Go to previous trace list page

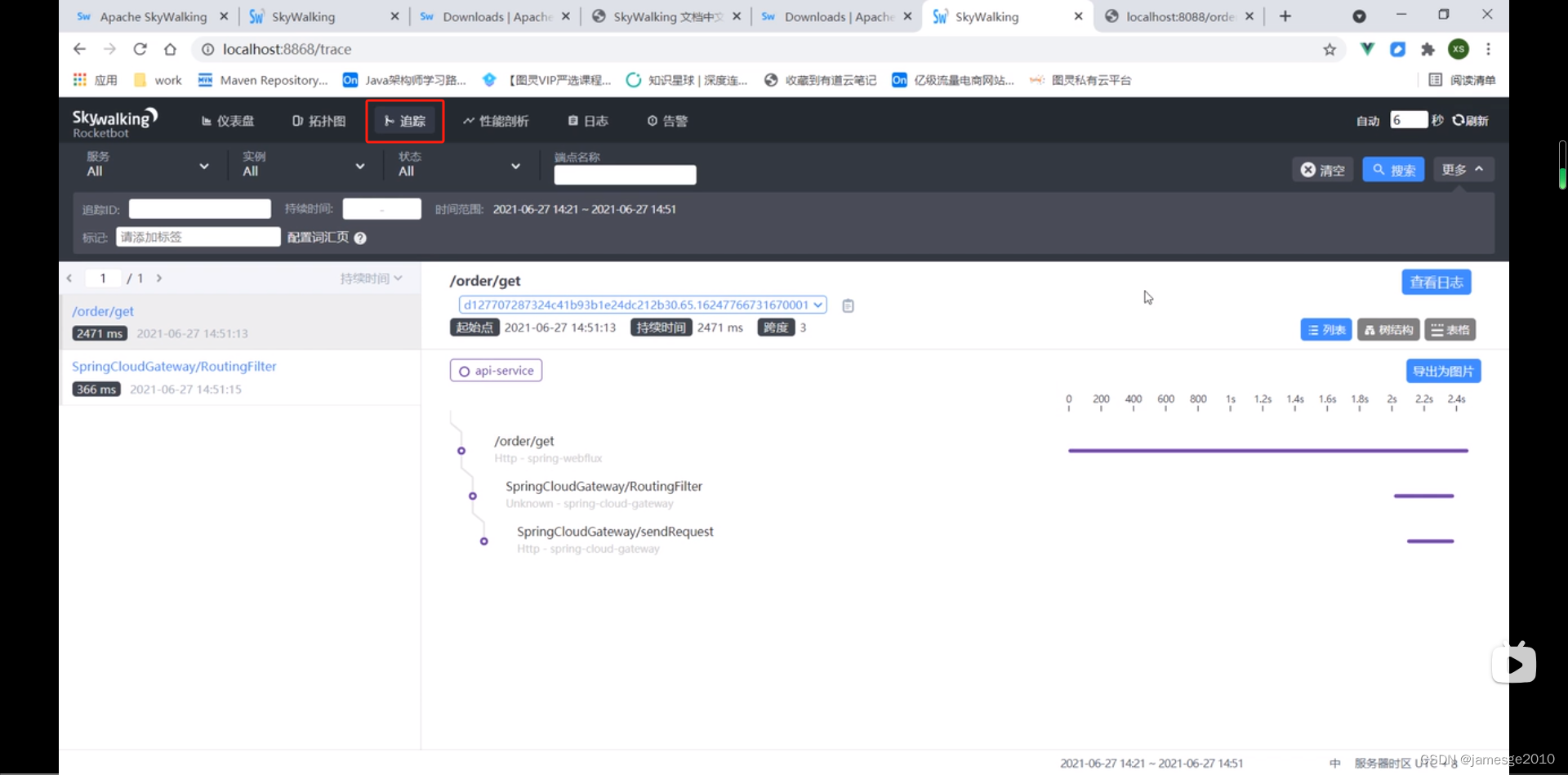(69, 278)
